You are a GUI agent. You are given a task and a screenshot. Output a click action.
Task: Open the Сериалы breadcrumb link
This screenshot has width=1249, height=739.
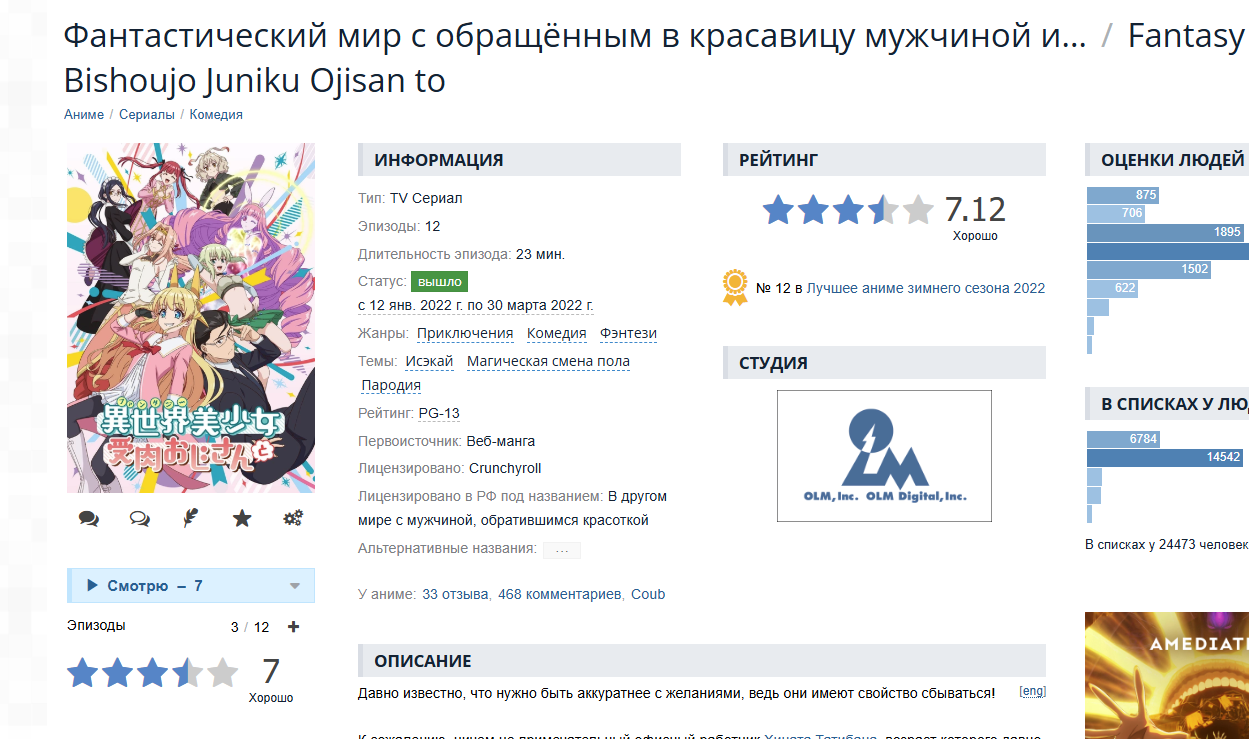[147, 115]
